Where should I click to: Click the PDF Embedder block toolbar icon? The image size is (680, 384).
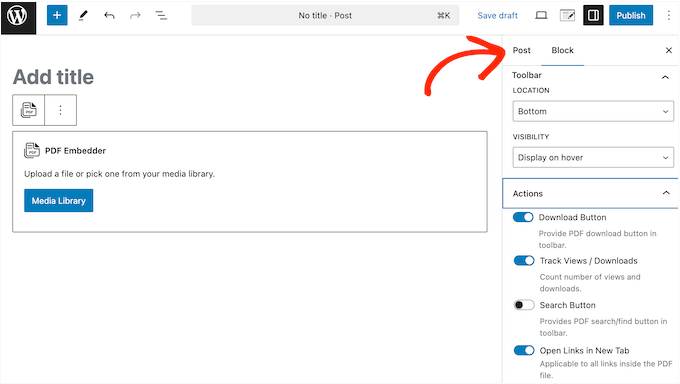(x=29, y=110)
